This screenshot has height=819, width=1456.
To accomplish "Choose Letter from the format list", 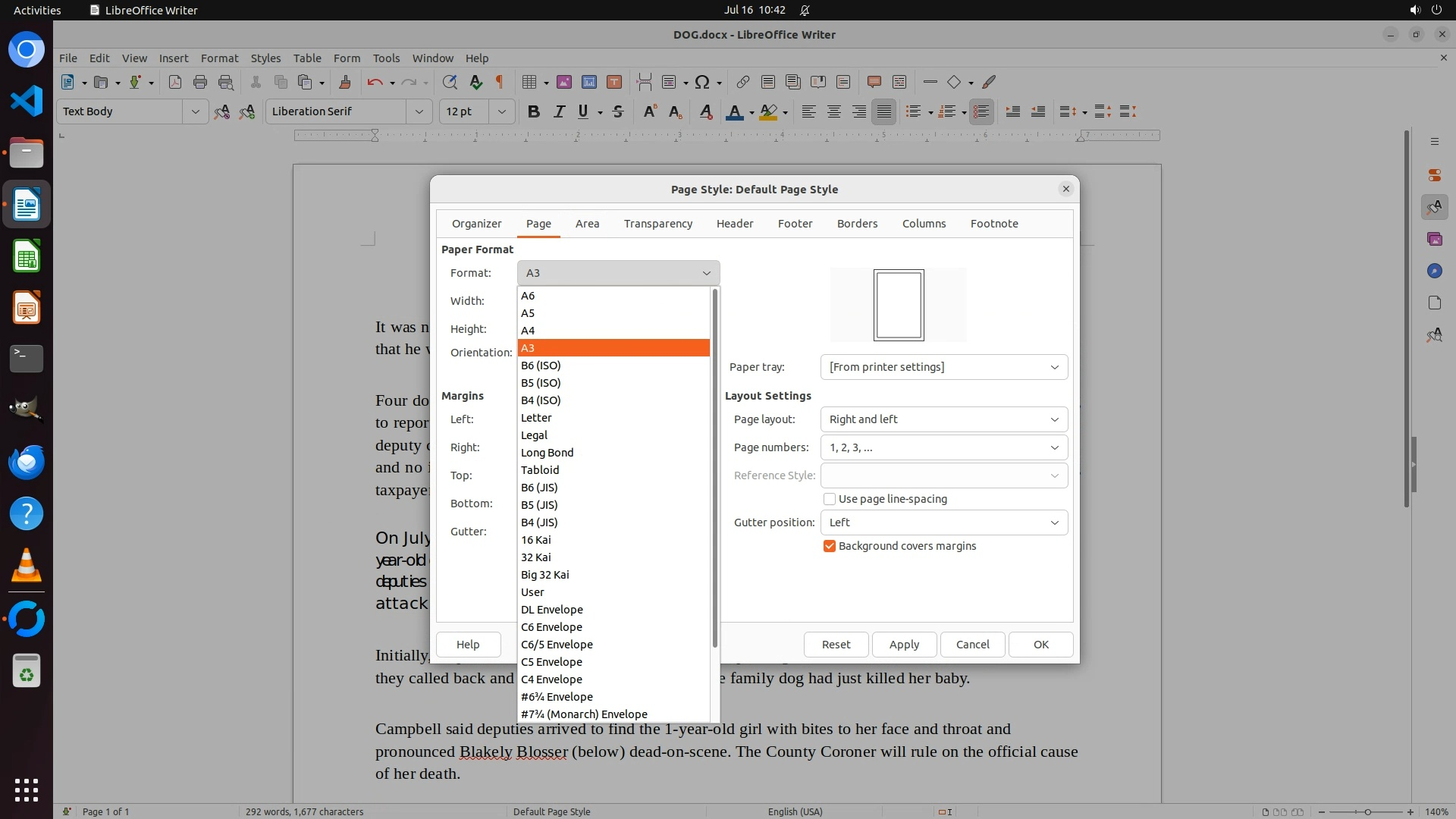I will click(536, 418).
